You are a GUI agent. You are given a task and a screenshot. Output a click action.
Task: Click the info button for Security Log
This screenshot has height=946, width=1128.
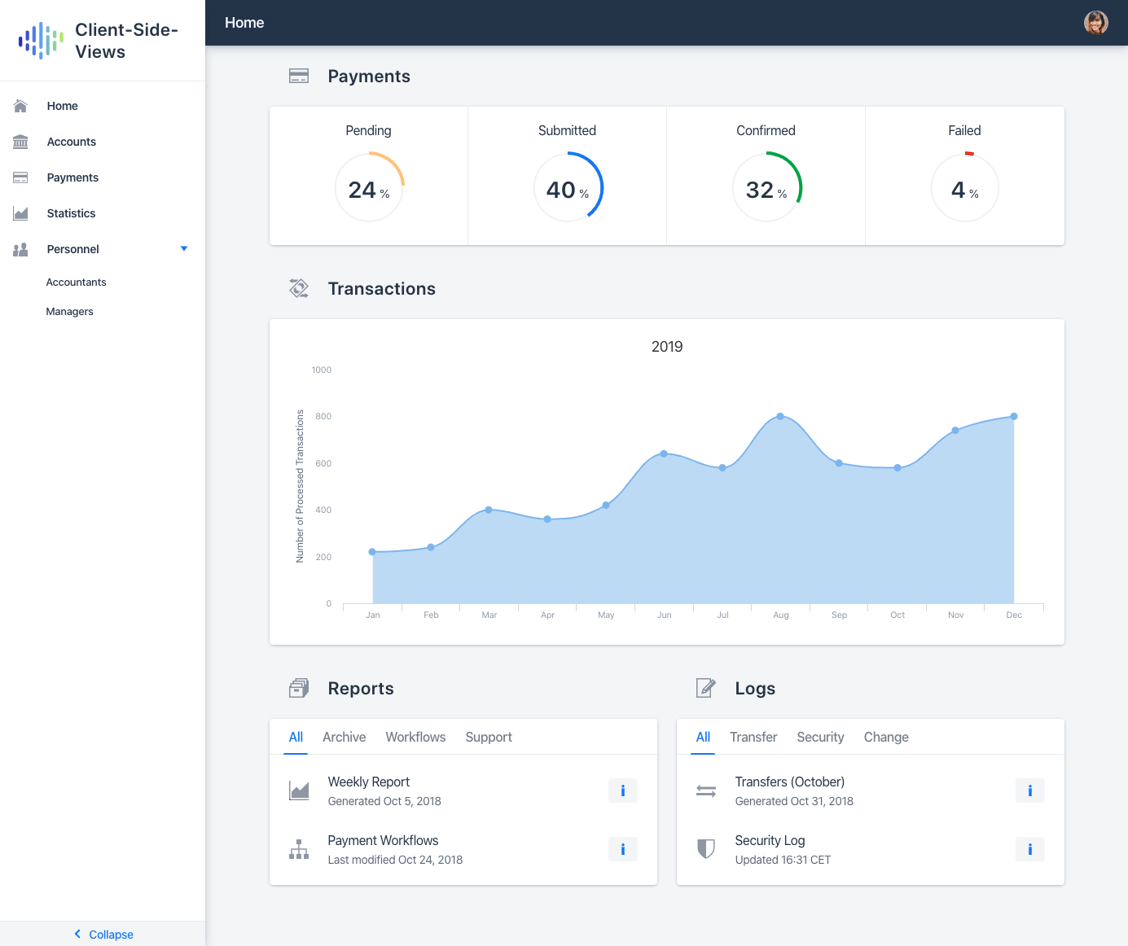[x=1029, y=849]
